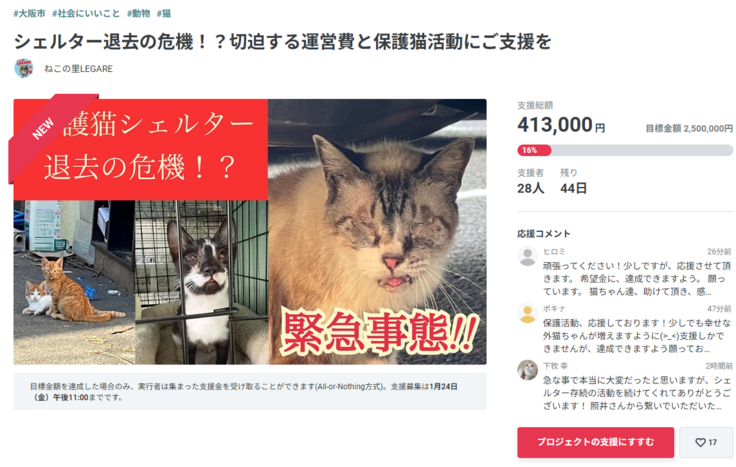
Task: Click the All-or-Nothing notice box
Action: click(250, 391)
